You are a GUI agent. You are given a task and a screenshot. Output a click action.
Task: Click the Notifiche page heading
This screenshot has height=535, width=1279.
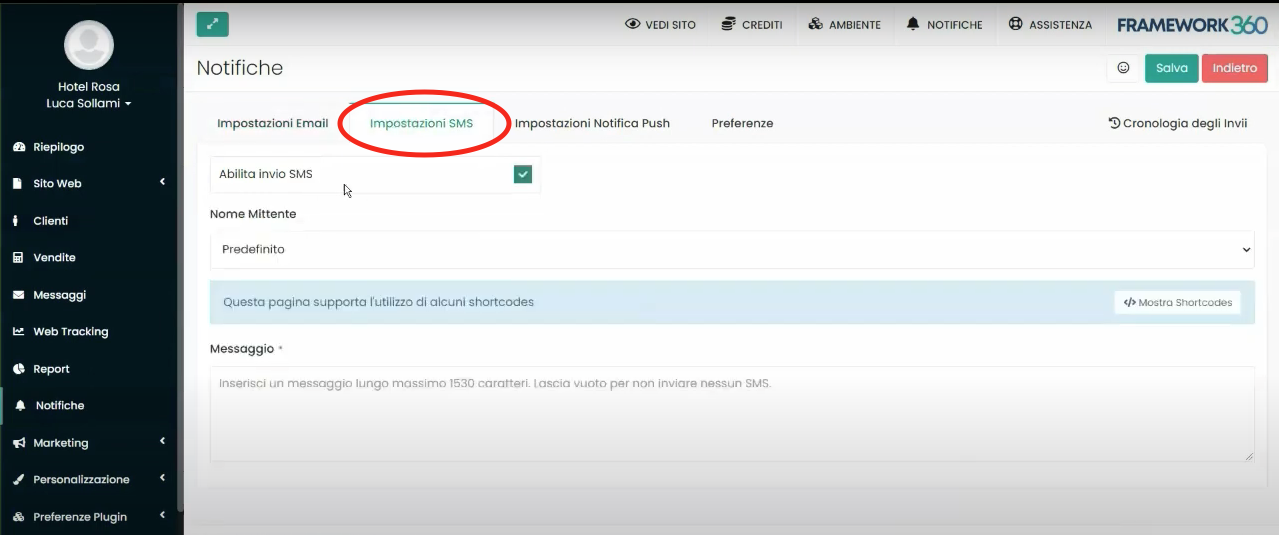240,68
